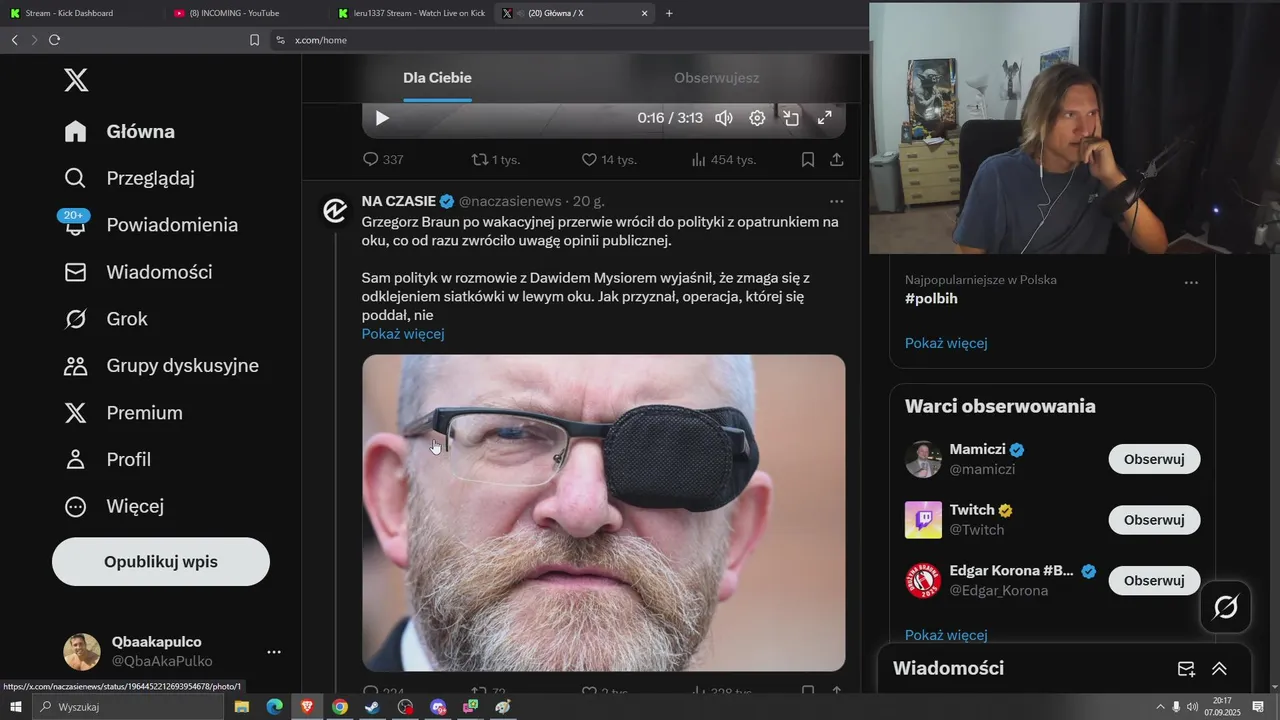View 454 tys. view analytics
The image size is (1280, 720).
[x=723, y=160]
